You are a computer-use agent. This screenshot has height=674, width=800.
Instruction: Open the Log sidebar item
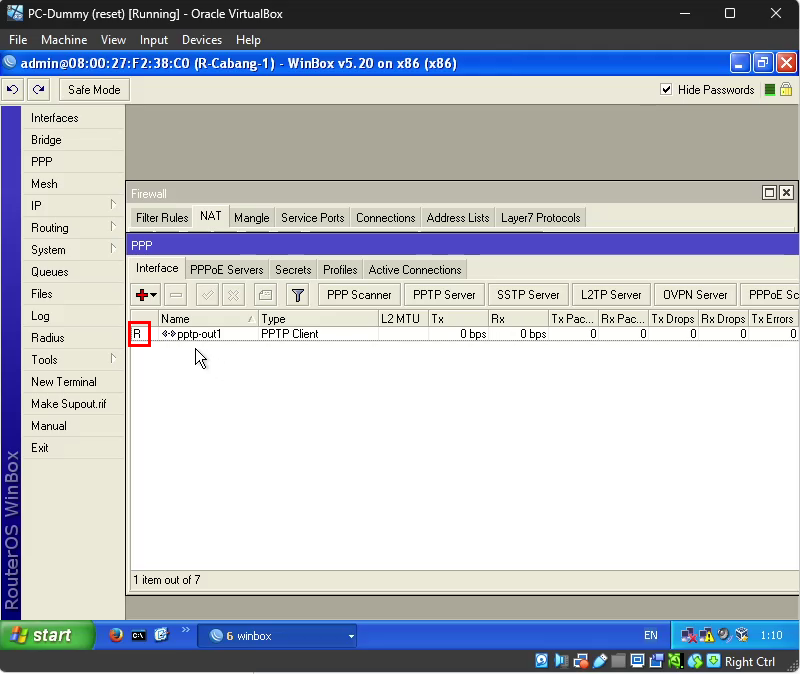click(73, 316)
